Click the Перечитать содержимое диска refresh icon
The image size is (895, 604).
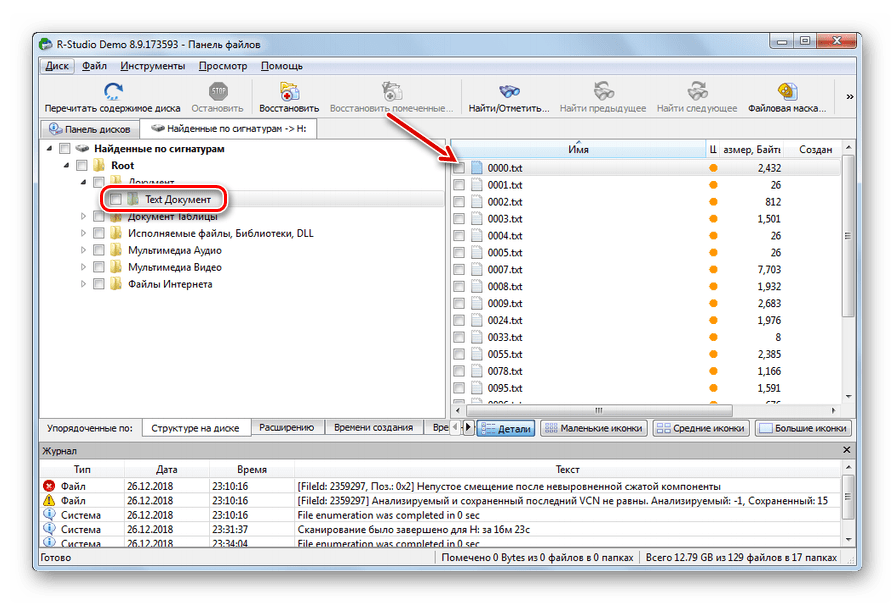(x=112, y=91)
